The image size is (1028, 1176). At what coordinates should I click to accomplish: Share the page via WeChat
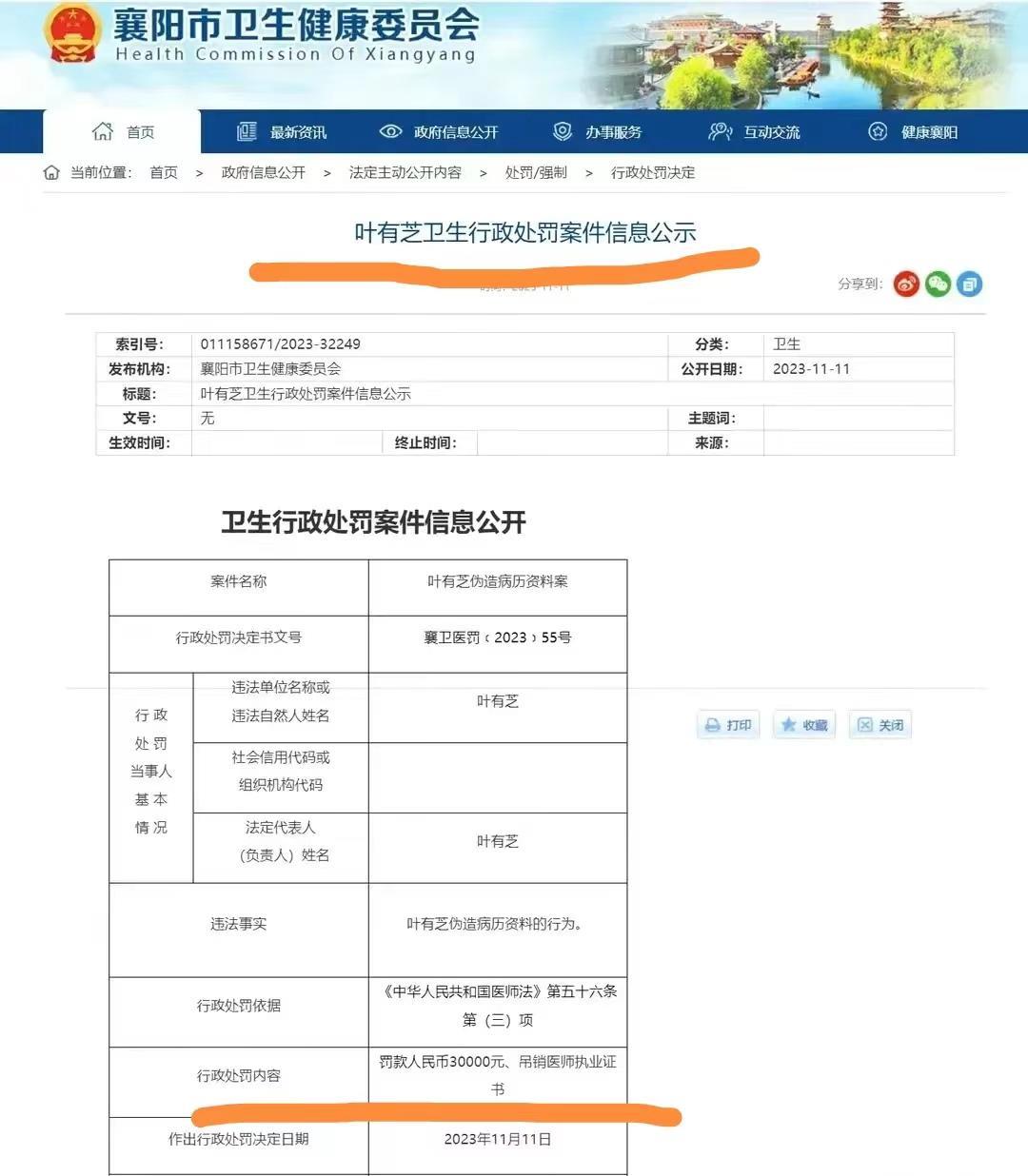pos(937,284)
